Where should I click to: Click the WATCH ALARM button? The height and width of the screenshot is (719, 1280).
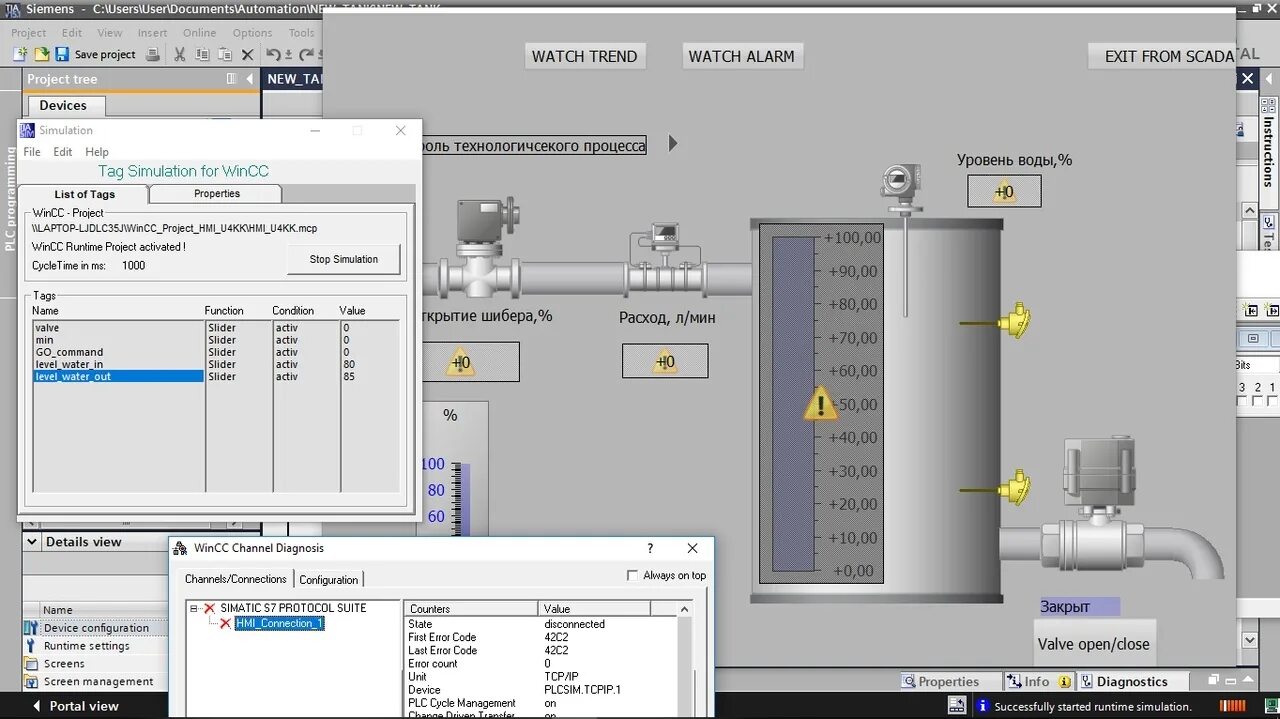coord(742,56)
